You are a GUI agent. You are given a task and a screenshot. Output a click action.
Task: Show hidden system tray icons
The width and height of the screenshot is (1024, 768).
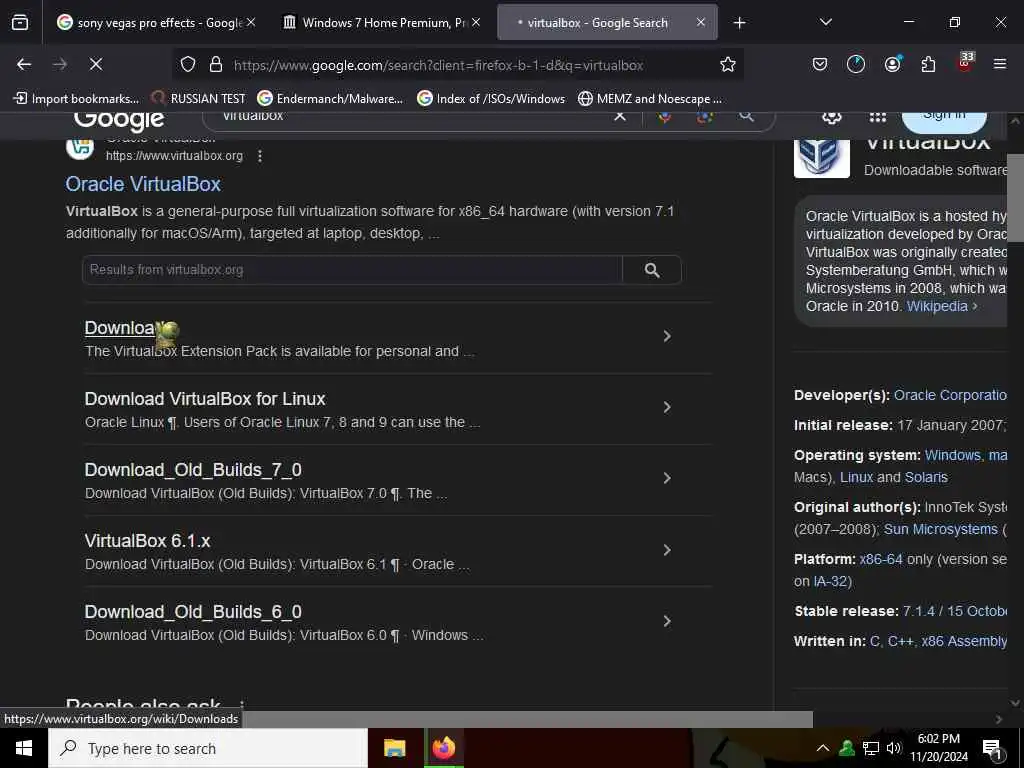[x=823, y=748]
